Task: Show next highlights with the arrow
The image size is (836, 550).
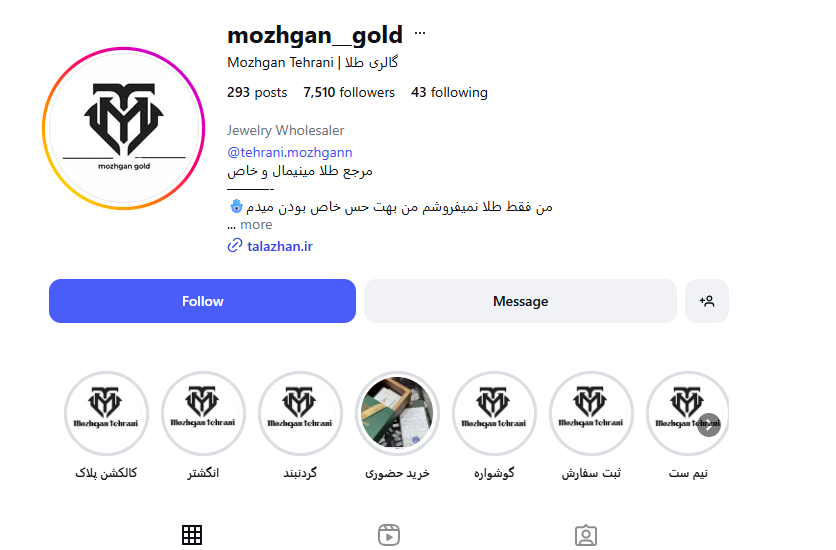Action: point(709,425)
